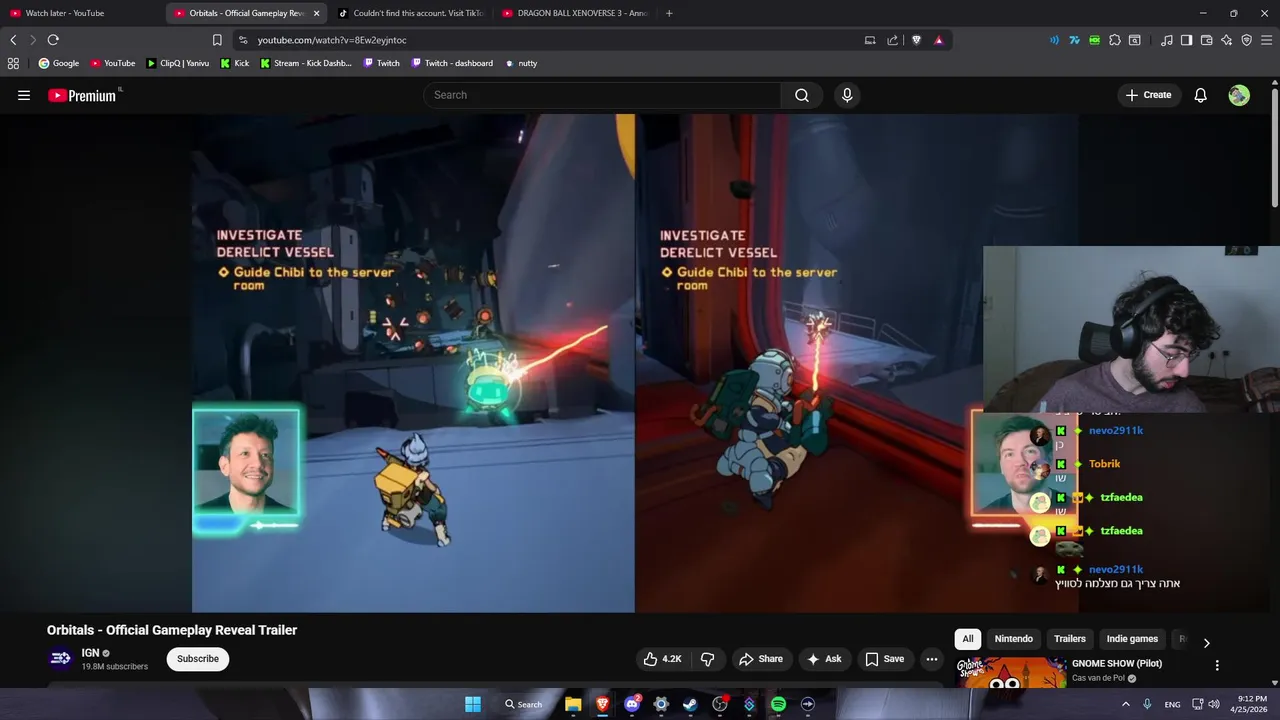Start voice search with the microphone
Viewport: 1280px width, 720px height.
(x=847, y=95)
